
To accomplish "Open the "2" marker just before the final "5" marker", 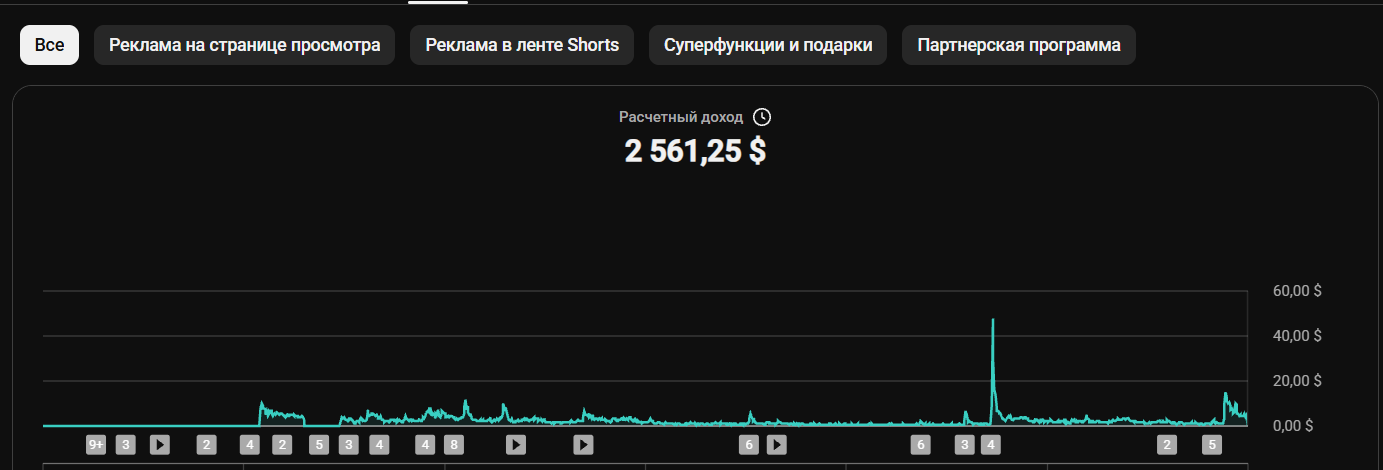I will (x=1166, y=445).
